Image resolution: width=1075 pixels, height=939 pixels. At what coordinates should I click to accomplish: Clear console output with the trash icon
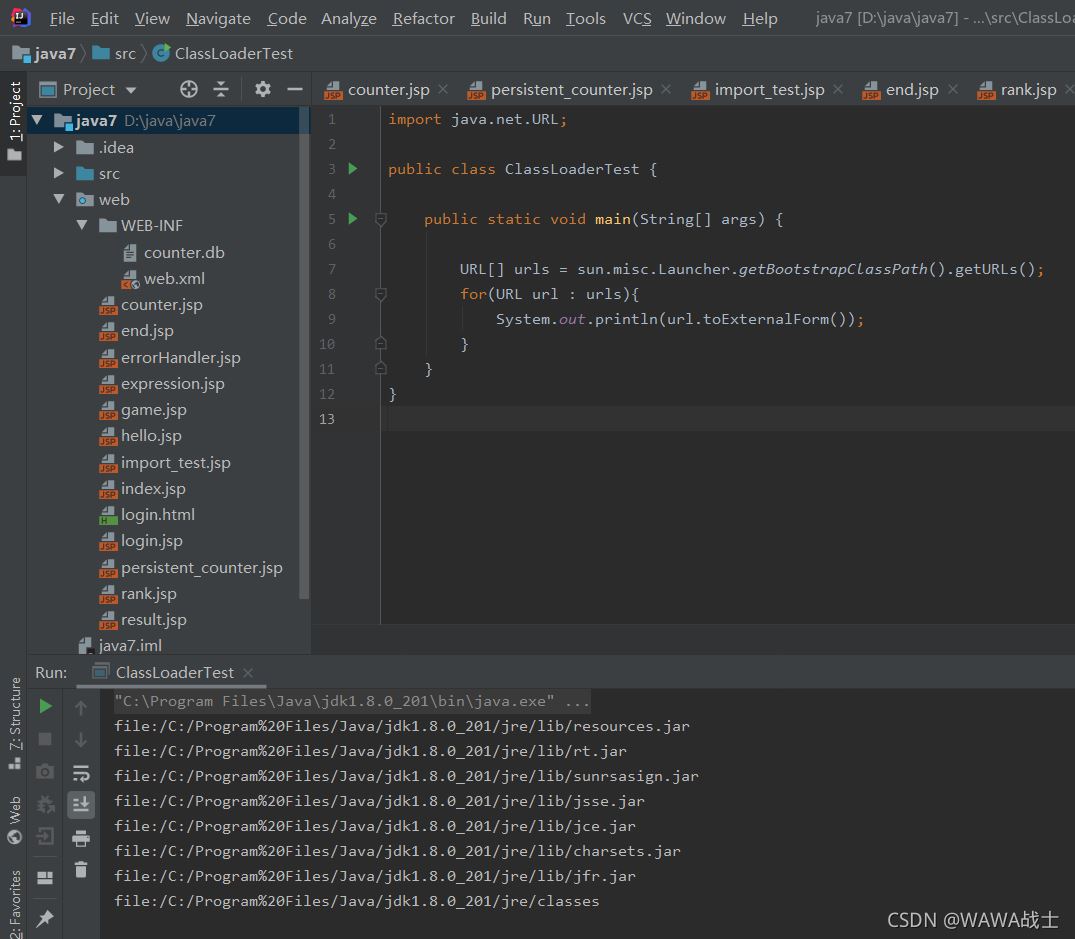81,870
